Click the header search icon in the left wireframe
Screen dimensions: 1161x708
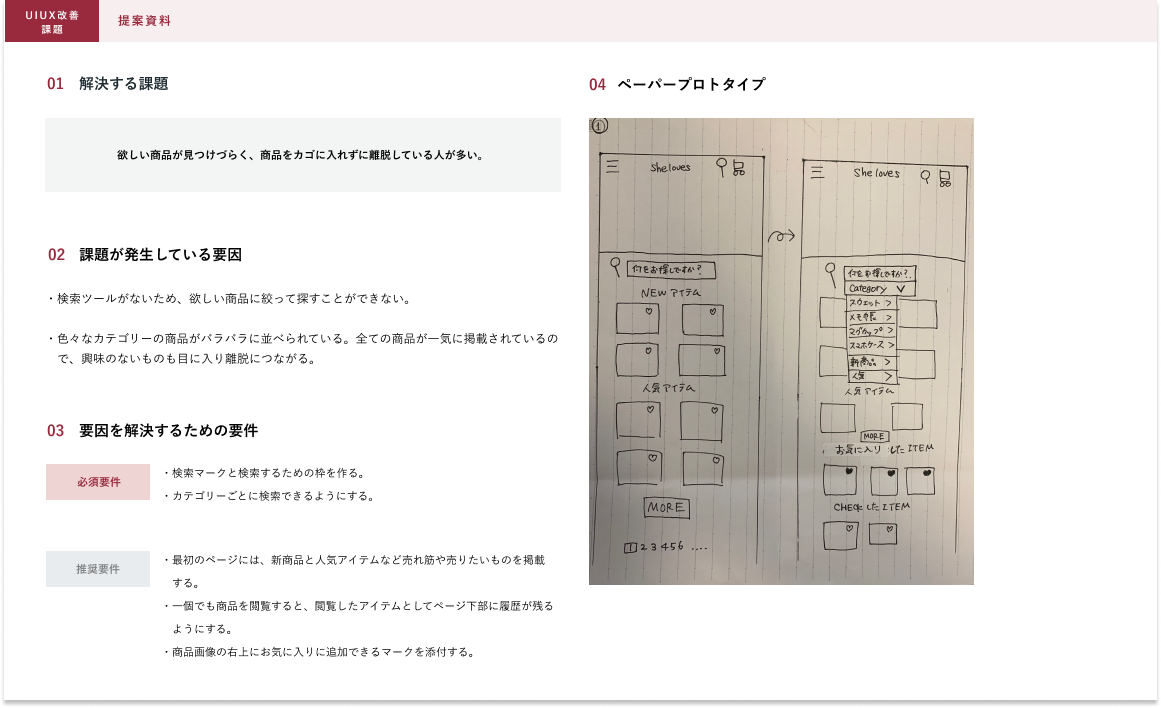pyautogui.click(x=722, y=167)
